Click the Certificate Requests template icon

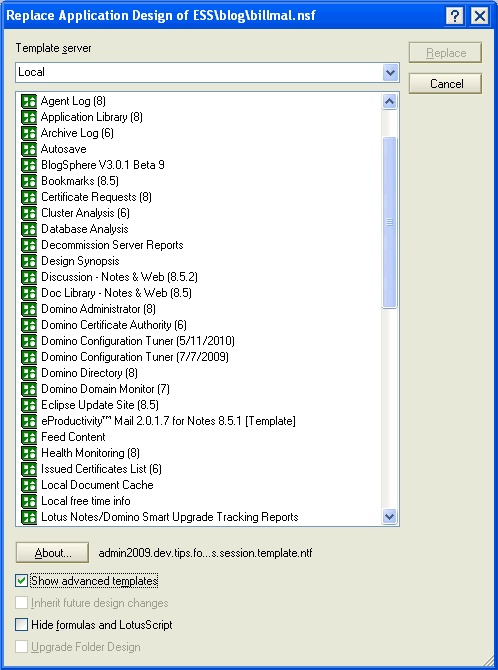pyautogui.click(x=29, y=197)
